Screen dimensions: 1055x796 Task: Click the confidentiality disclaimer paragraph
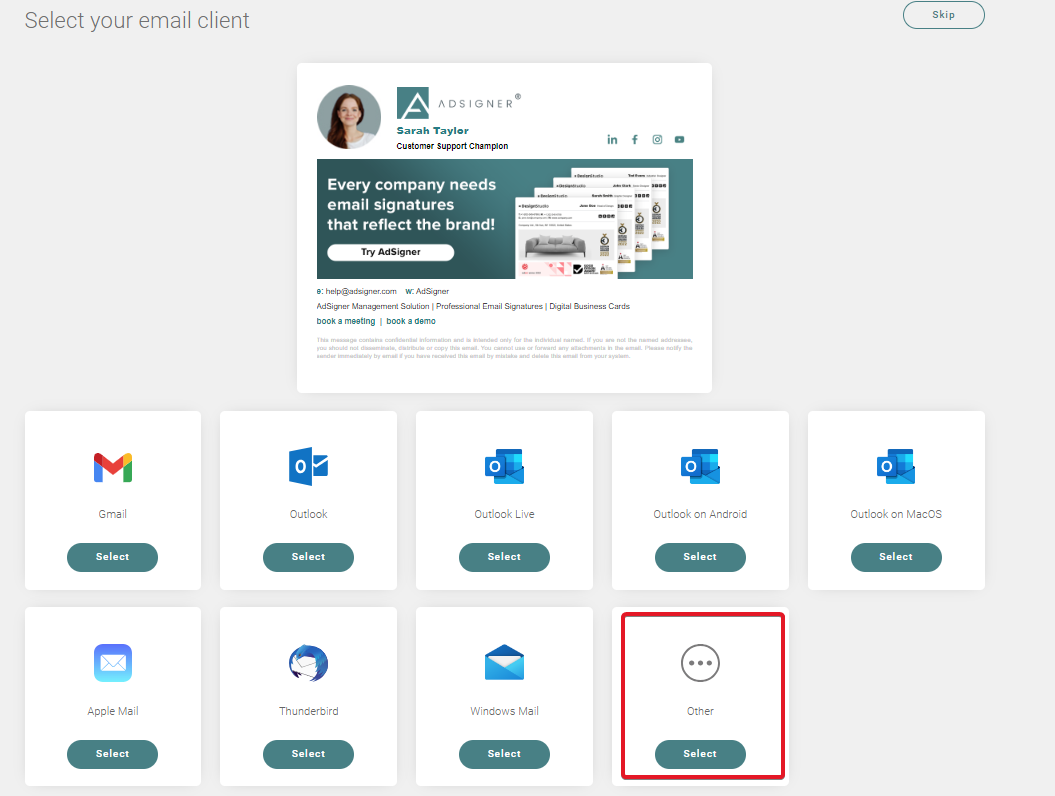point(505,348)
